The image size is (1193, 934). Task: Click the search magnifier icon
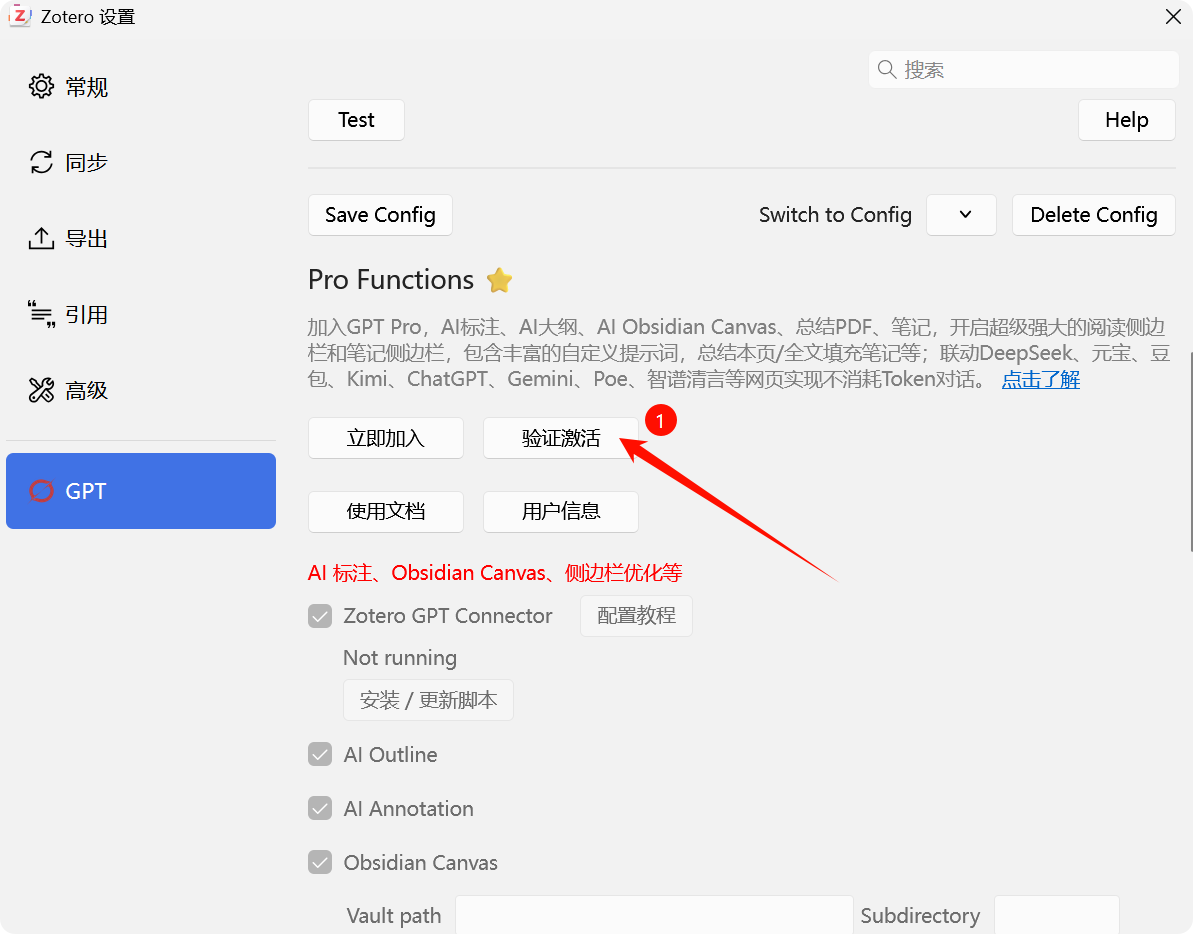tap(886, 69)
